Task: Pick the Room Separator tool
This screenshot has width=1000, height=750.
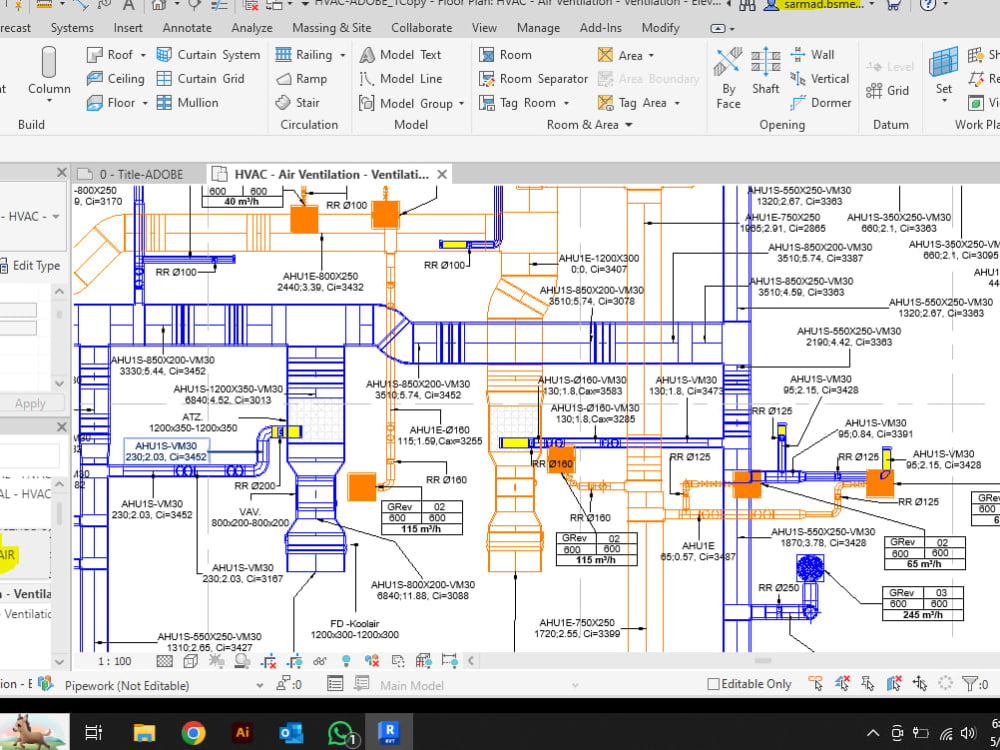Action: click(533, 78)
